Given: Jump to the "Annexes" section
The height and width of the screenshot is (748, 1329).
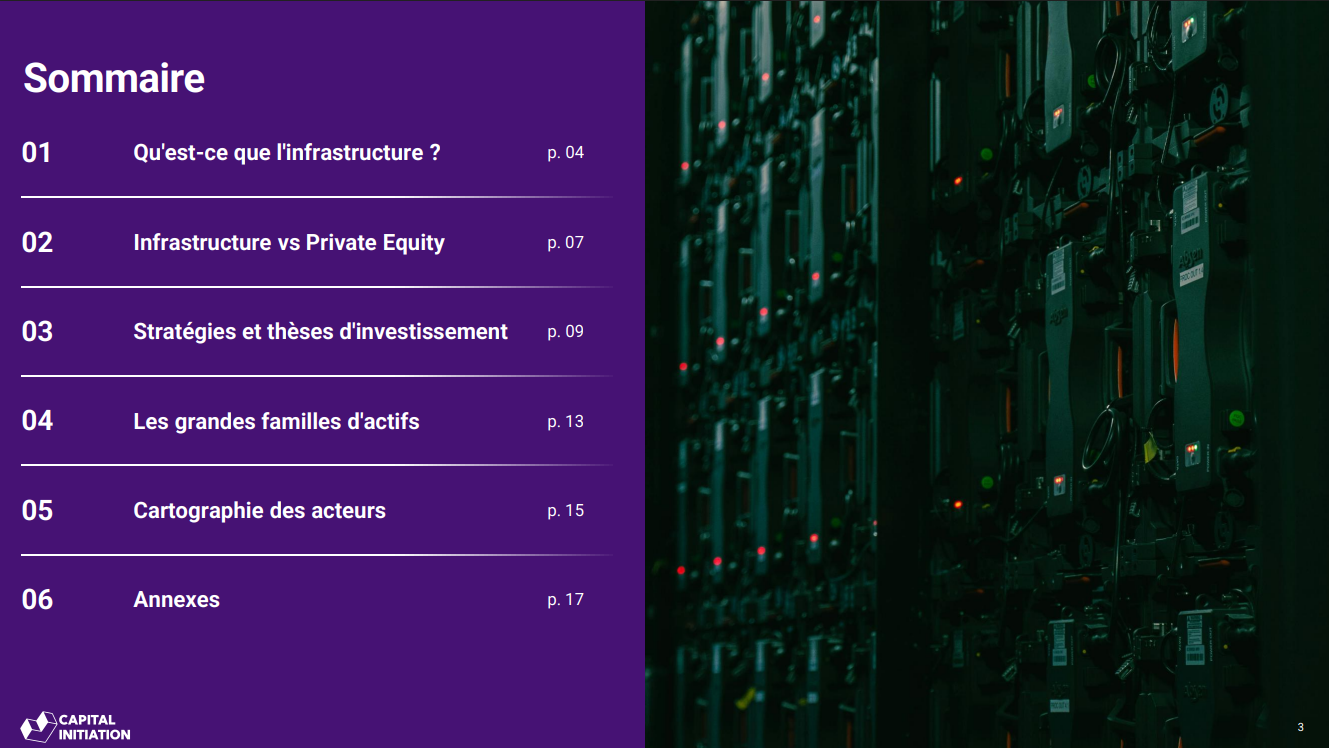Looking at the screenshot, I should point(176,600).
